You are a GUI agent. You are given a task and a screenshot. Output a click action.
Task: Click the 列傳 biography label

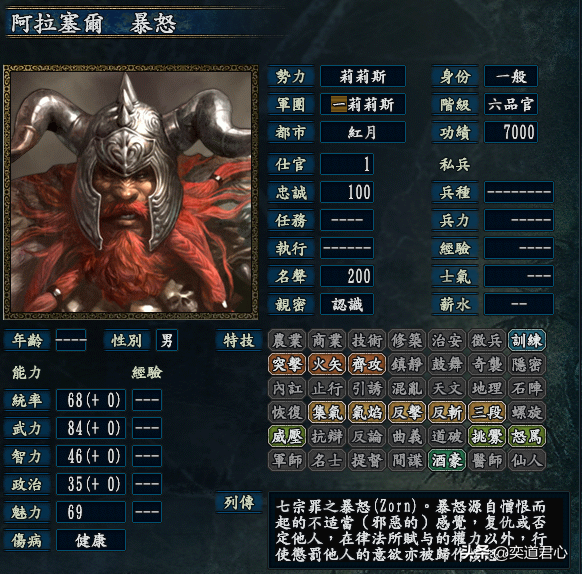239,503
